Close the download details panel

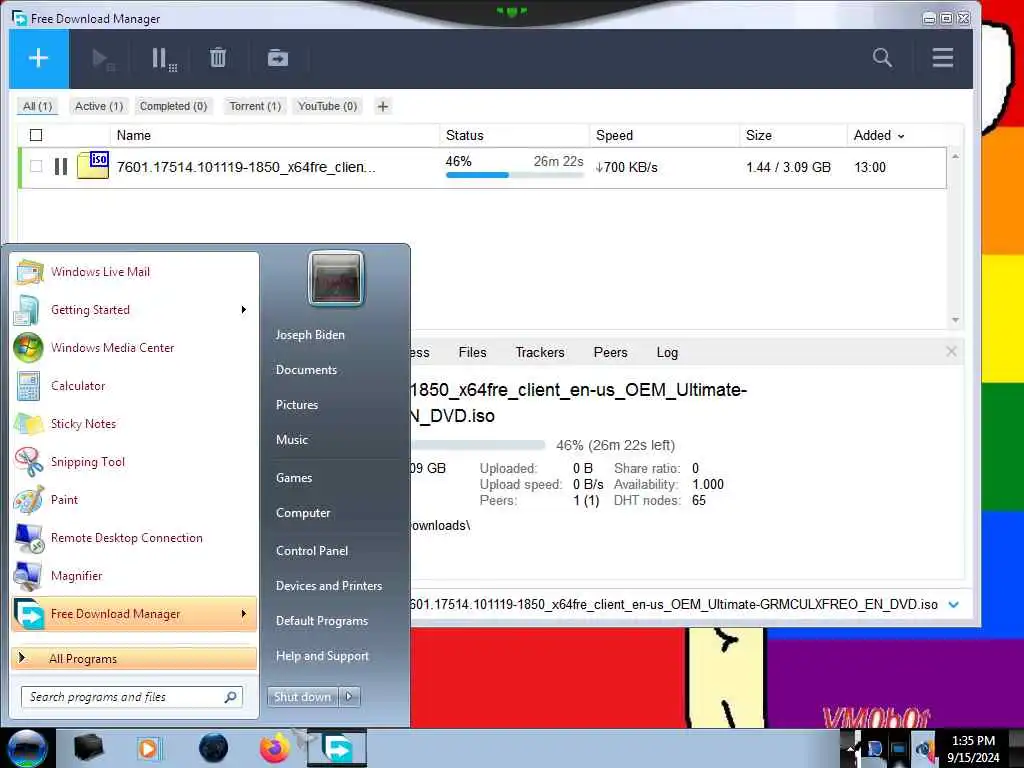tap(951, 351)
